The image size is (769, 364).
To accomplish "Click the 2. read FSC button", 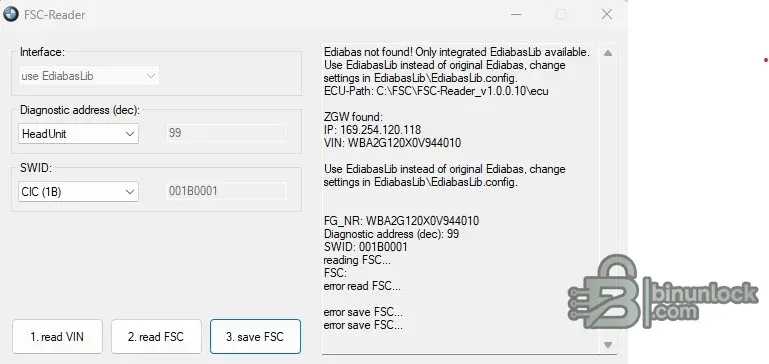I will click(x=156, y=337).
